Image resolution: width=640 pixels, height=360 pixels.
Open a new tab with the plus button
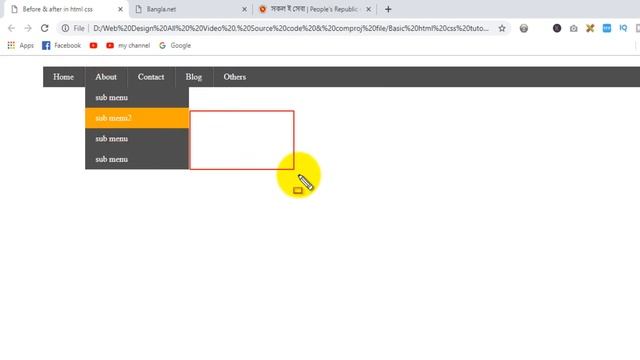[388, 9]
